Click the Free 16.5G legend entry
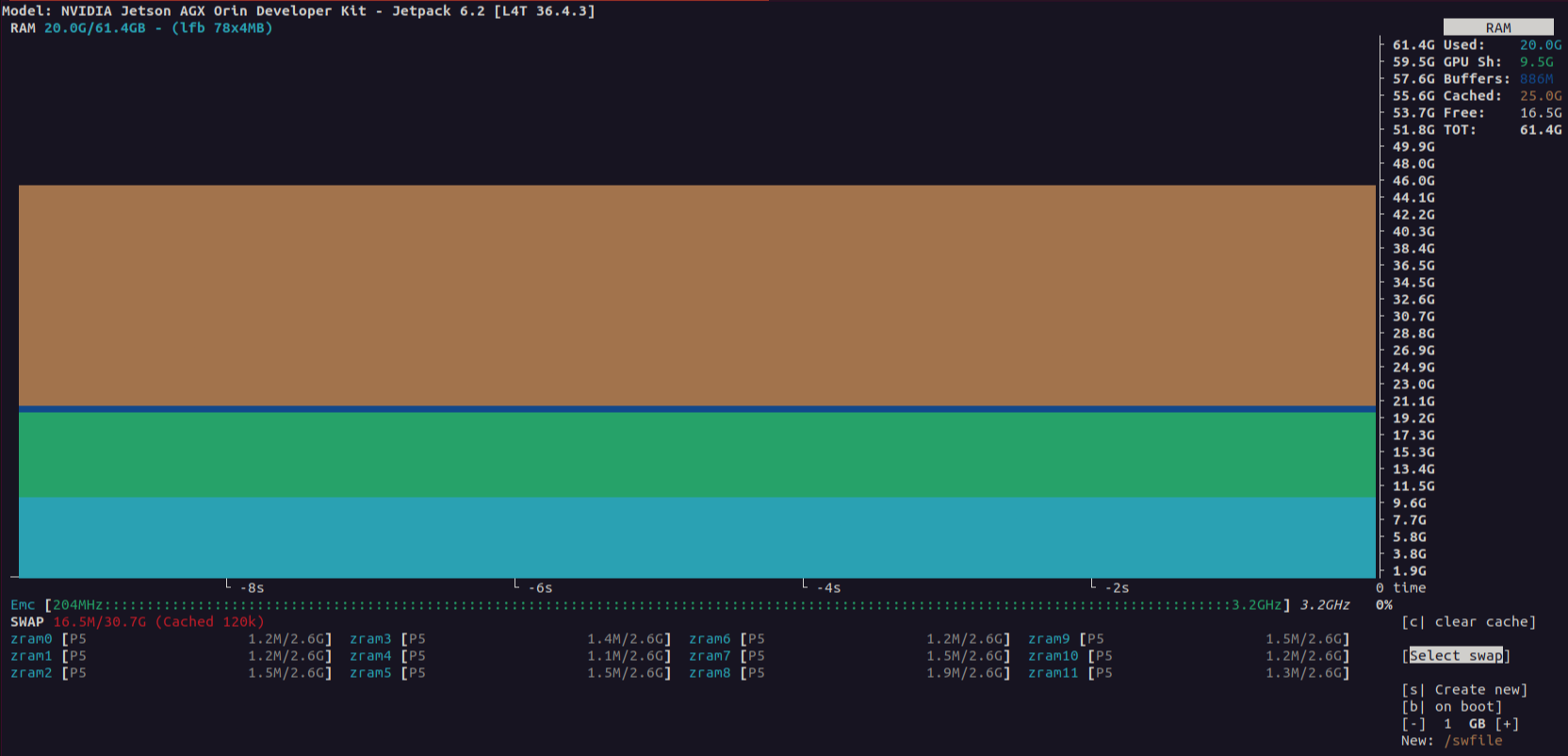Image resolution: width=1568 pixels, height=756 pixels. tap(1502, 112)
